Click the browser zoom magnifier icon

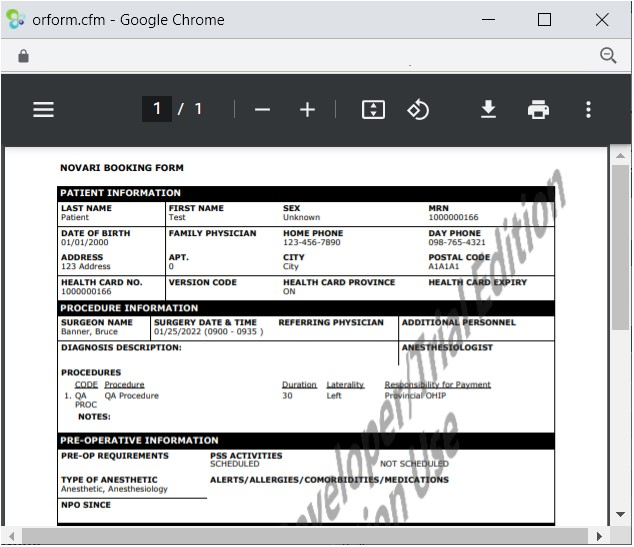(608, 55)
